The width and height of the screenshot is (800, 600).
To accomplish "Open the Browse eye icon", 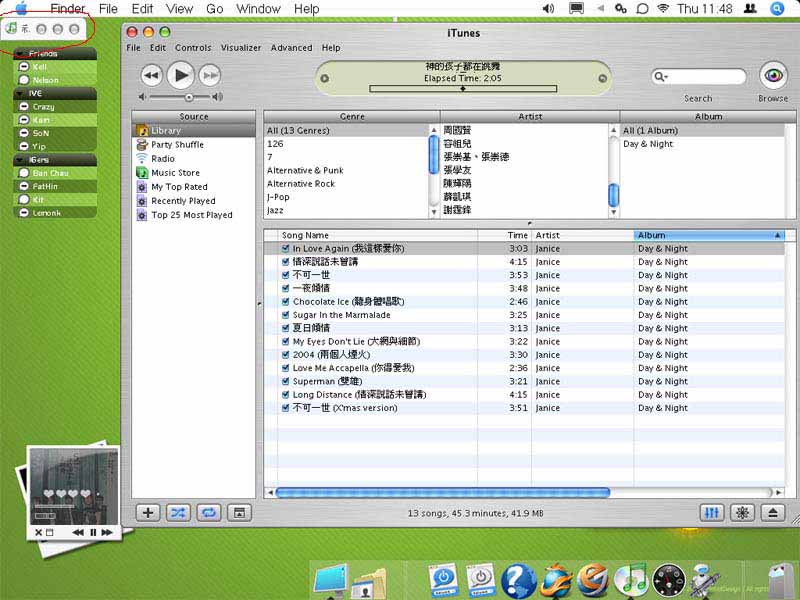I will click(773, 76).
